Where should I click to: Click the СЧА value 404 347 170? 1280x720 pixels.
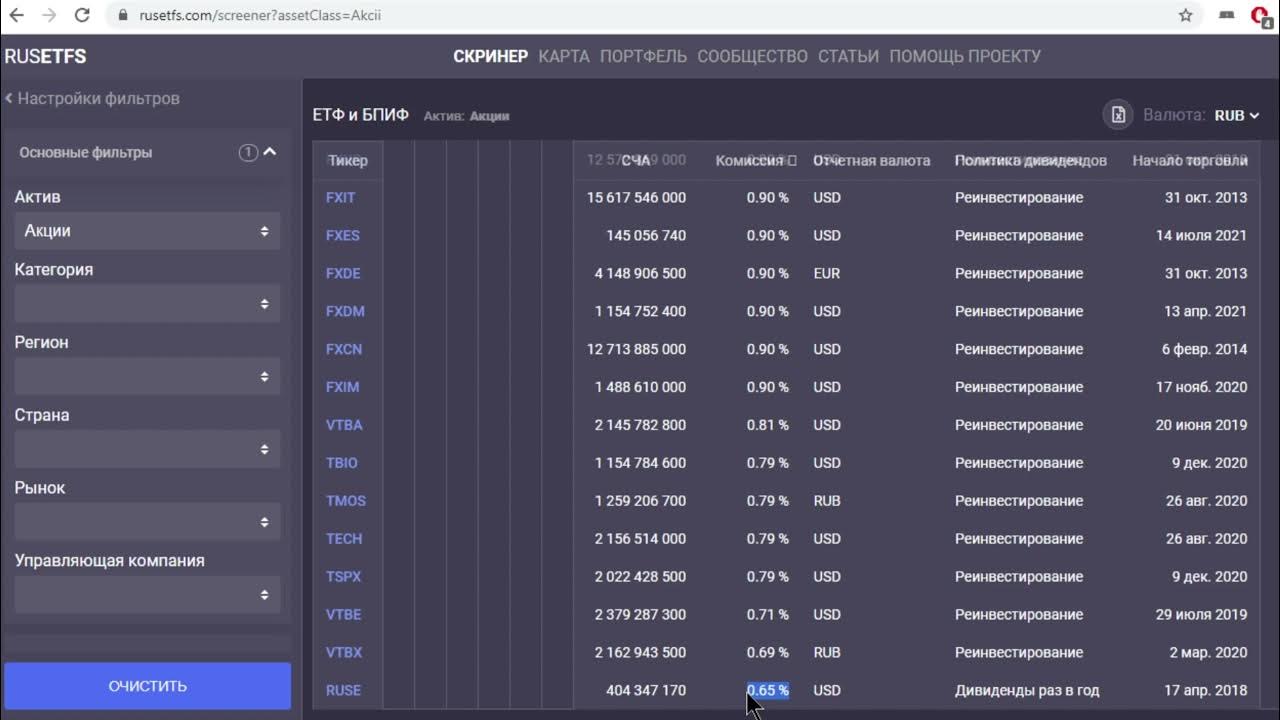pos(646,690)
